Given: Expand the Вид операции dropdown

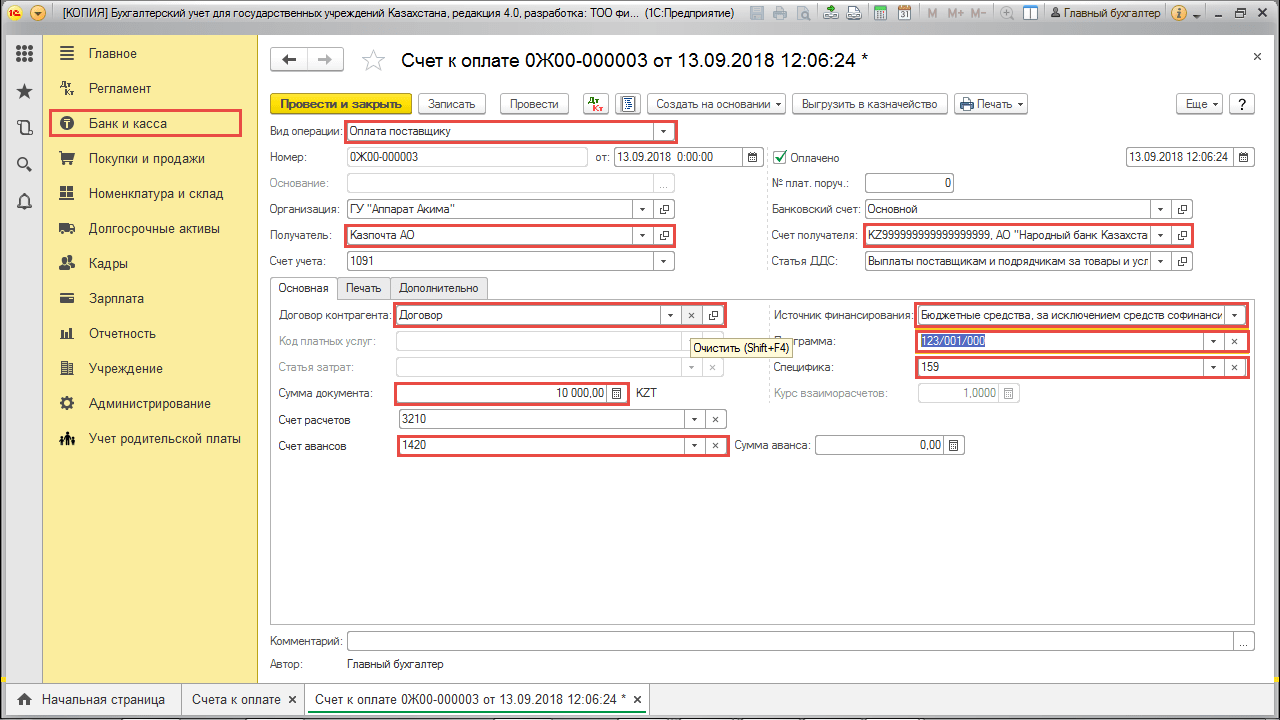Looking at the screenshot, I should (663, 131).
